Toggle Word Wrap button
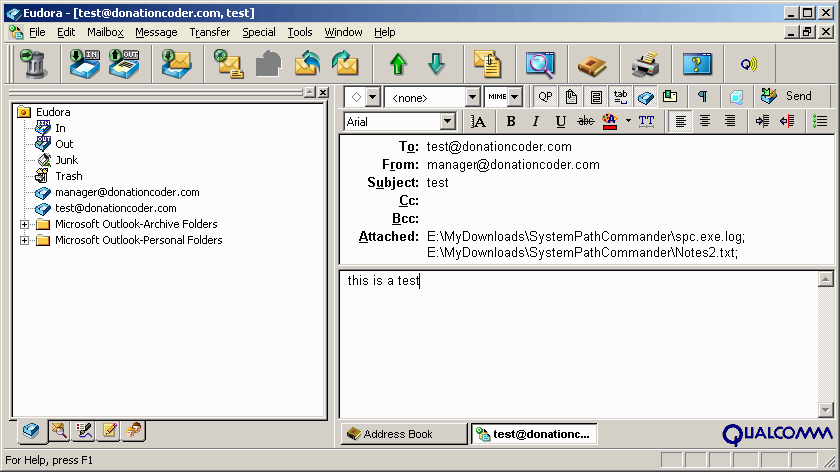 596,97
